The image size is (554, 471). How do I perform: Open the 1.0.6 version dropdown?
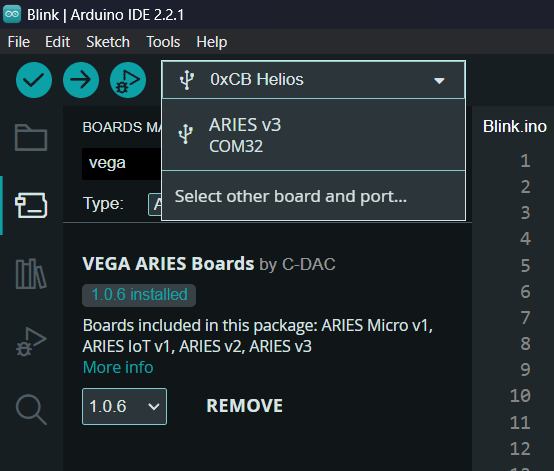tap(124, 406)
